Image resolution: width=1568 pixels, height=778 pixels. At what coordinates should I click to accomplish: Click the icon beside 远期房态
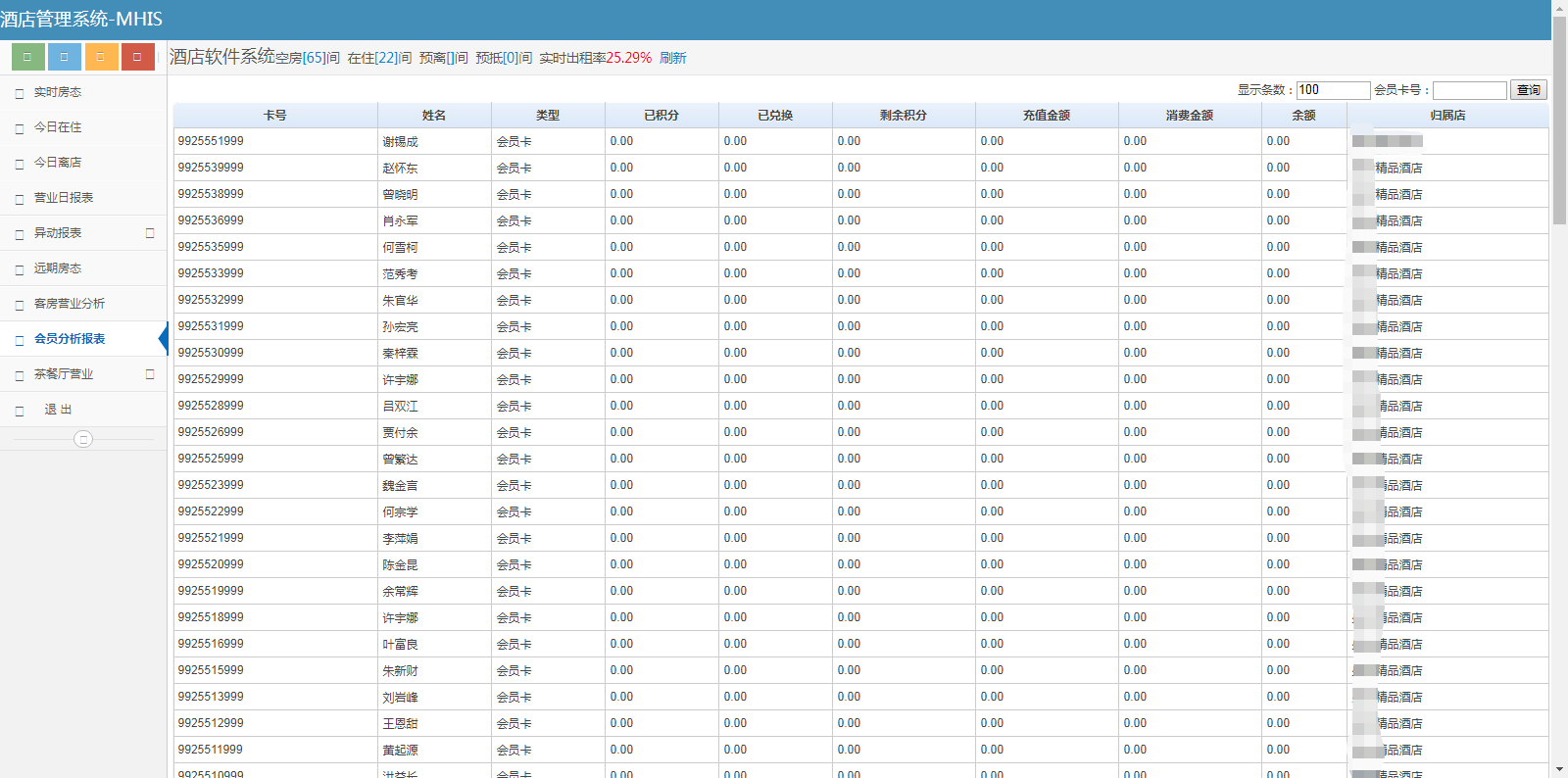[20, 269]
